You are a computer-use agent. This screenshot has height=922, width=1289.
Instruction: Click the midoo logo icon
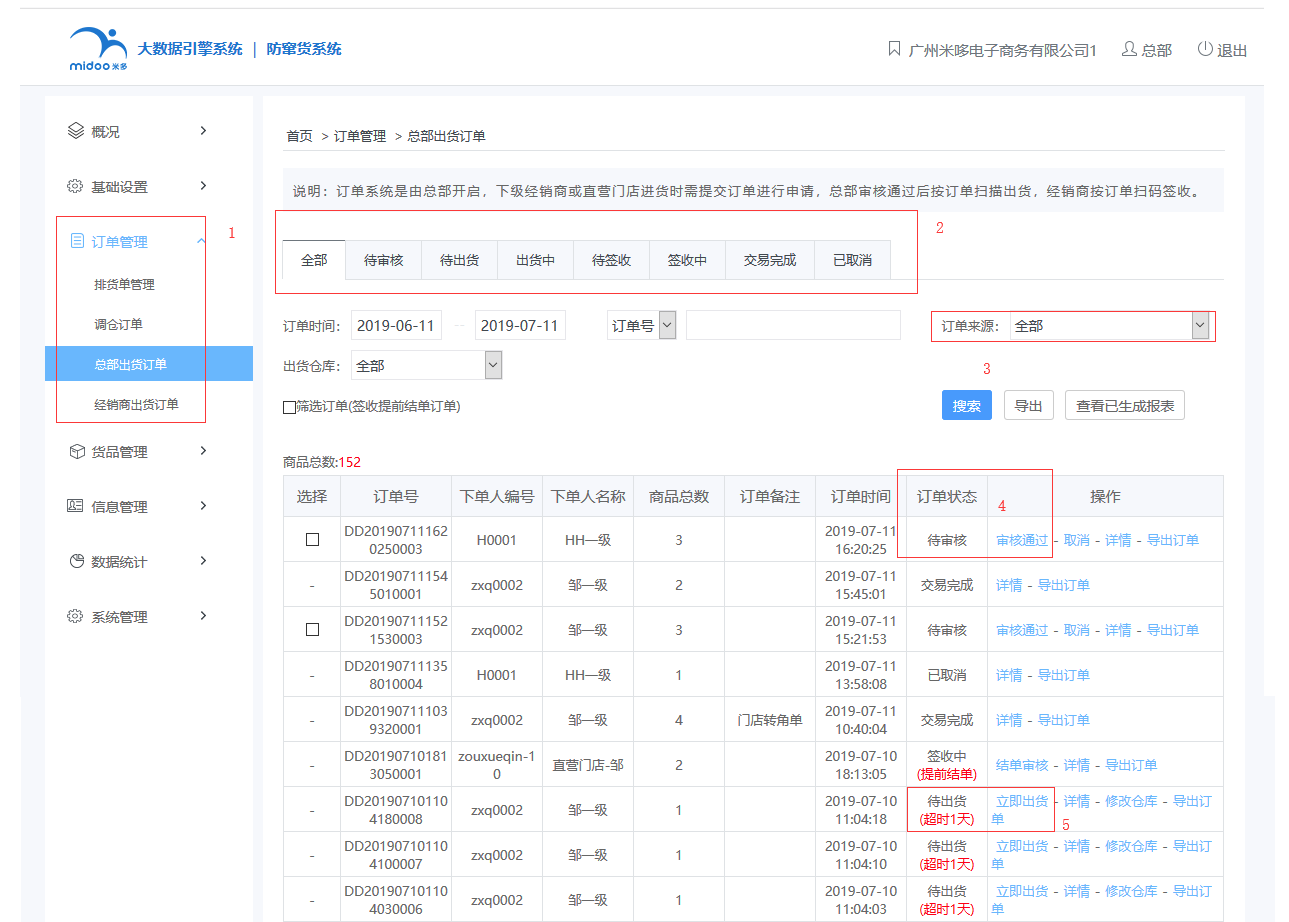tap(98, 49)
